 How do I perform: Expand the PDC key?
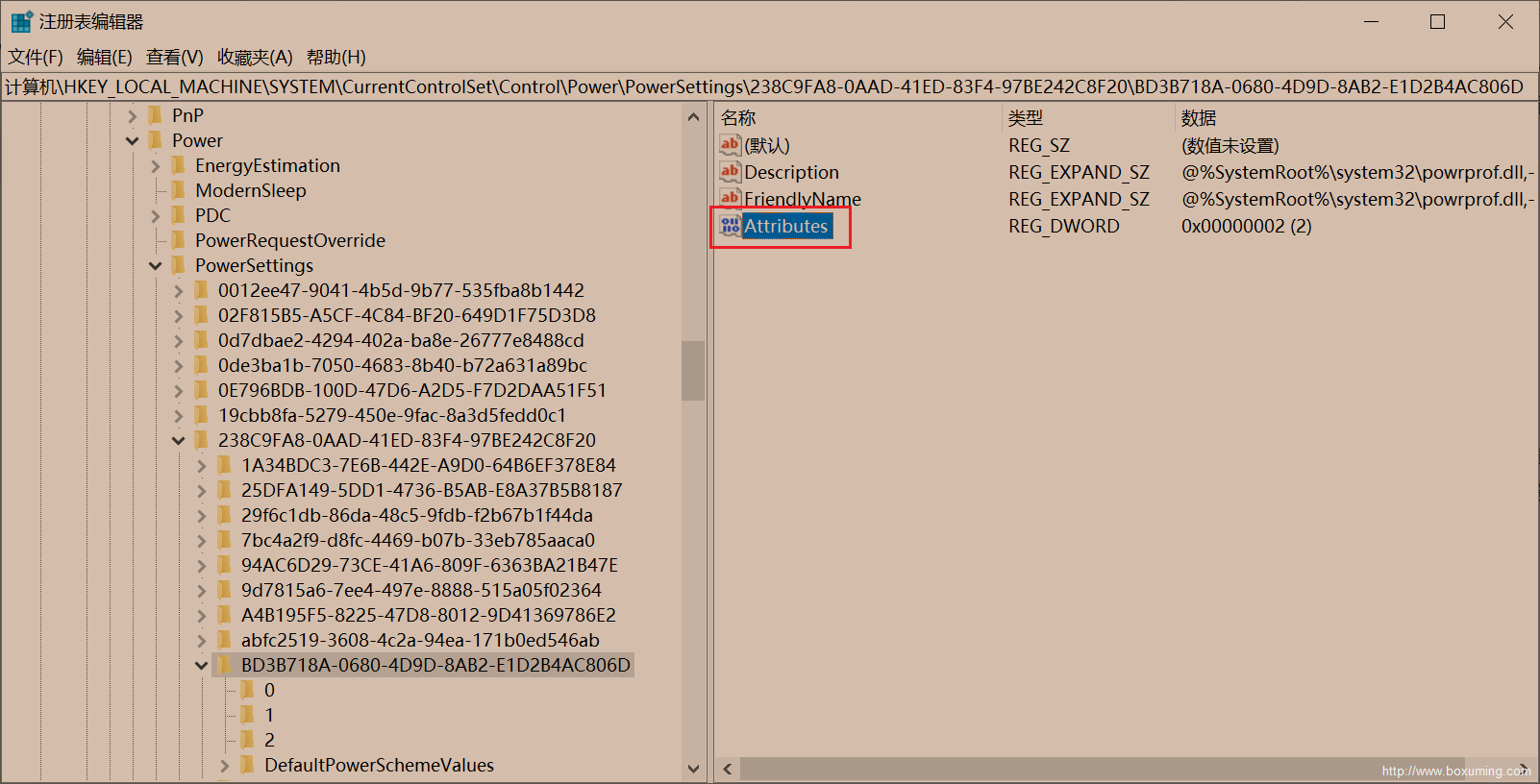click(156, 216)
